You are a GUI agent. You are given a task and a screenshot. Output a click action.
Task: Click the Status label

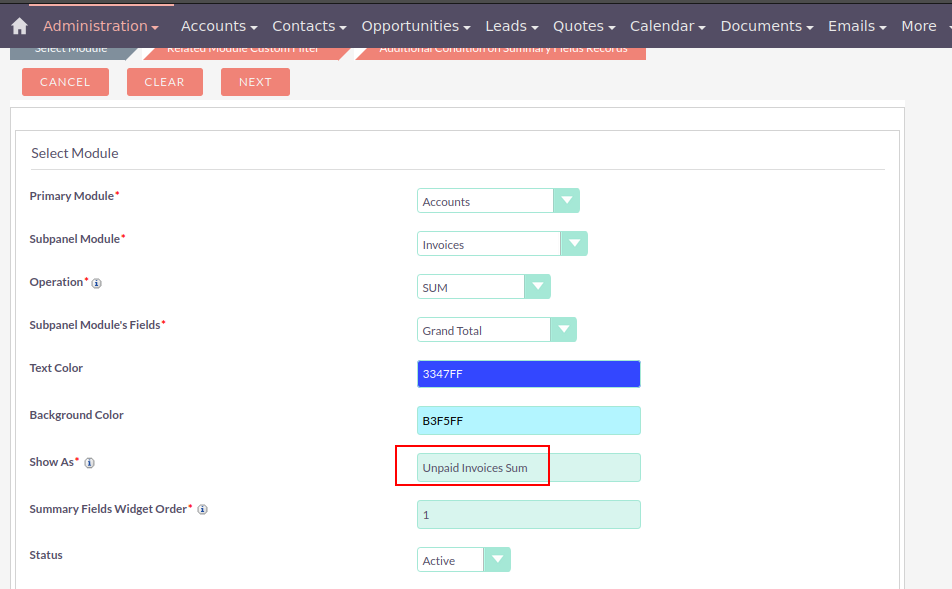coord(46,555)
